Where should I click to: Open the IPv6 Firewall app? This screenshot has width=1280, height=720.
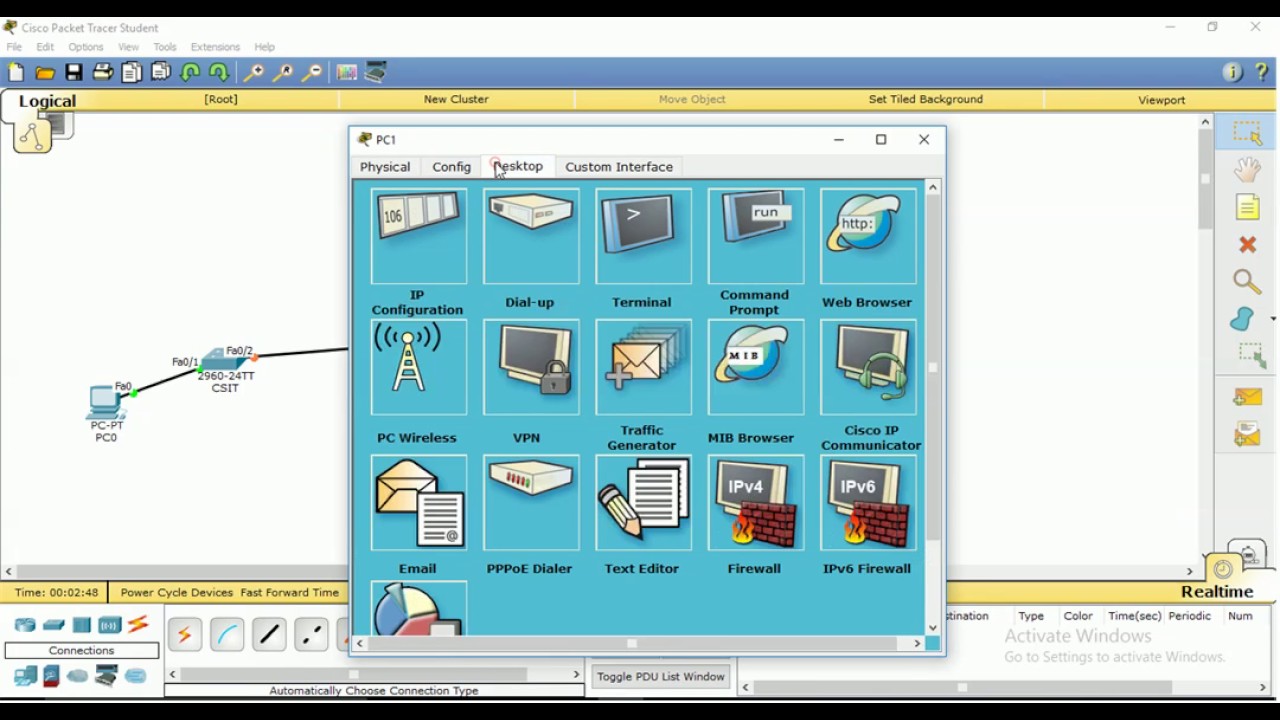pos(867,502)
